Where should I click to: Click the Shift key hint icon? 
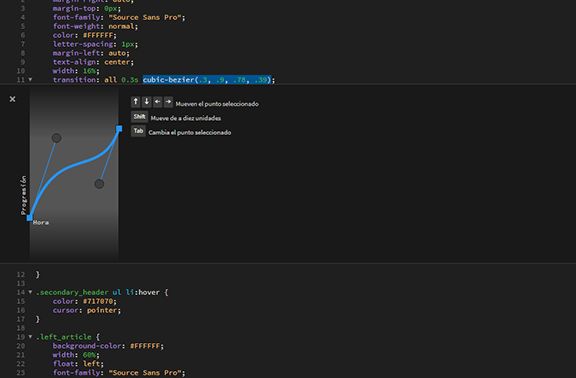click(139, 117)
